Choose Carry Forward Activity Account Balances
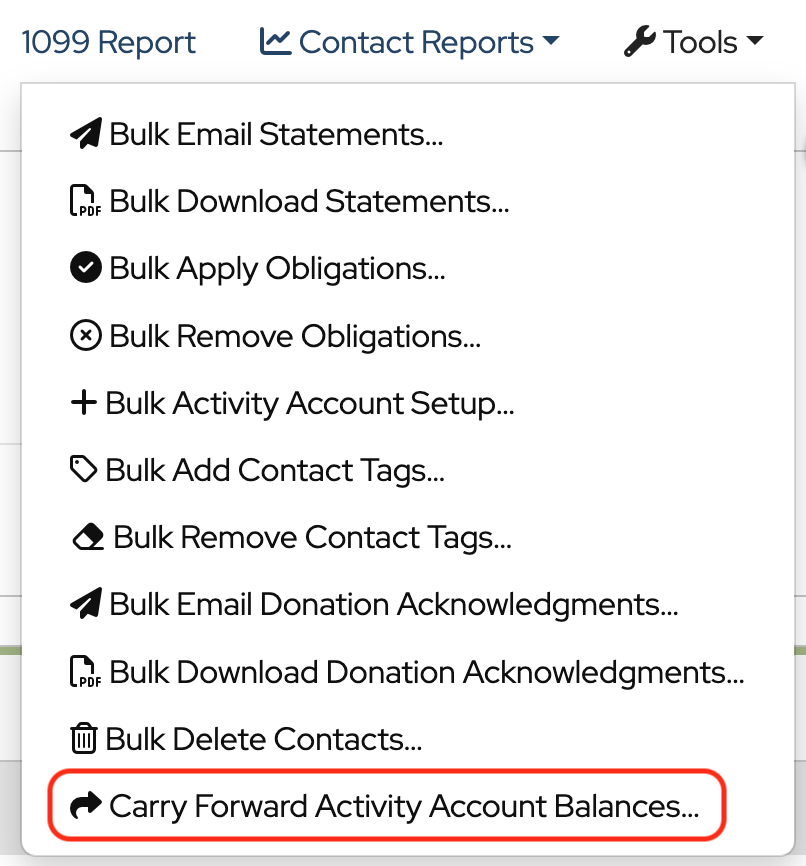The width and height of the screenshot is (806, 866). 403,807
